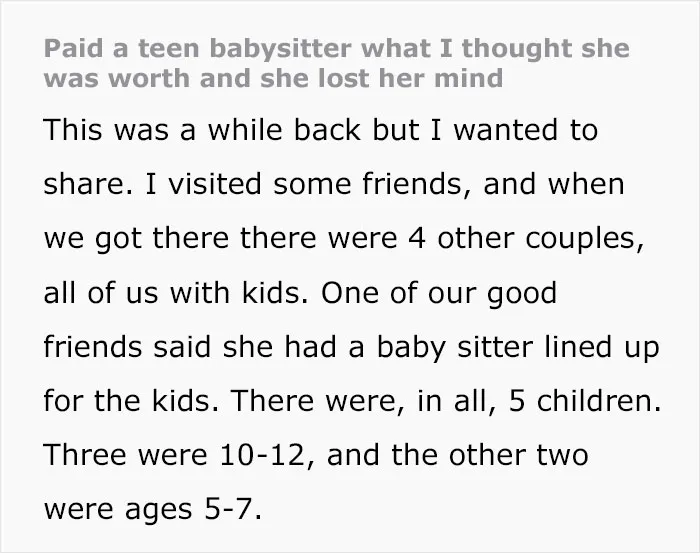Viewport: 700px width, 553px height.
Task: Click the age range '5-7.' on last line
Action: pos(233,509)
